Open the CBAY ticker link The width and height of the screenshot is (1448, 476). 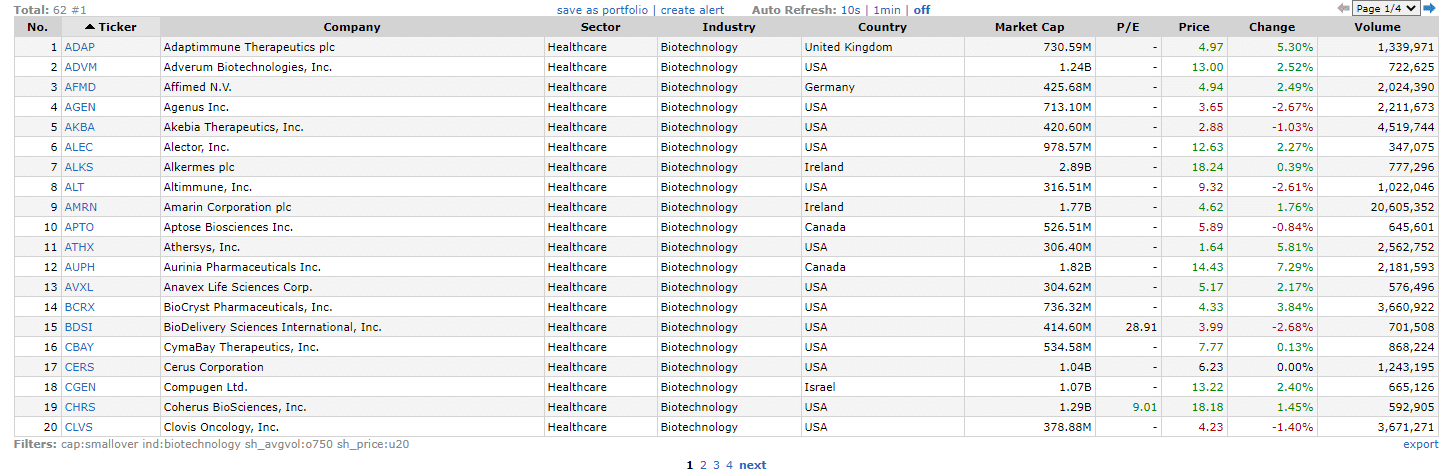point(79,347)
